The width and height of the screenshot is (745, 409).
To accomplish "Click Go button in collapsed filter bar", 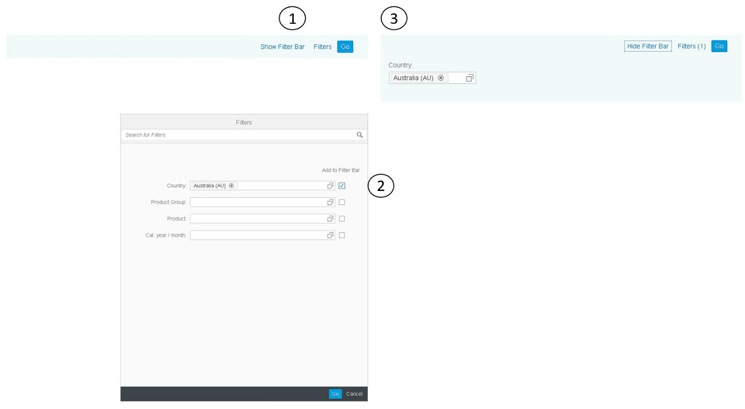I will coord(345,47).
